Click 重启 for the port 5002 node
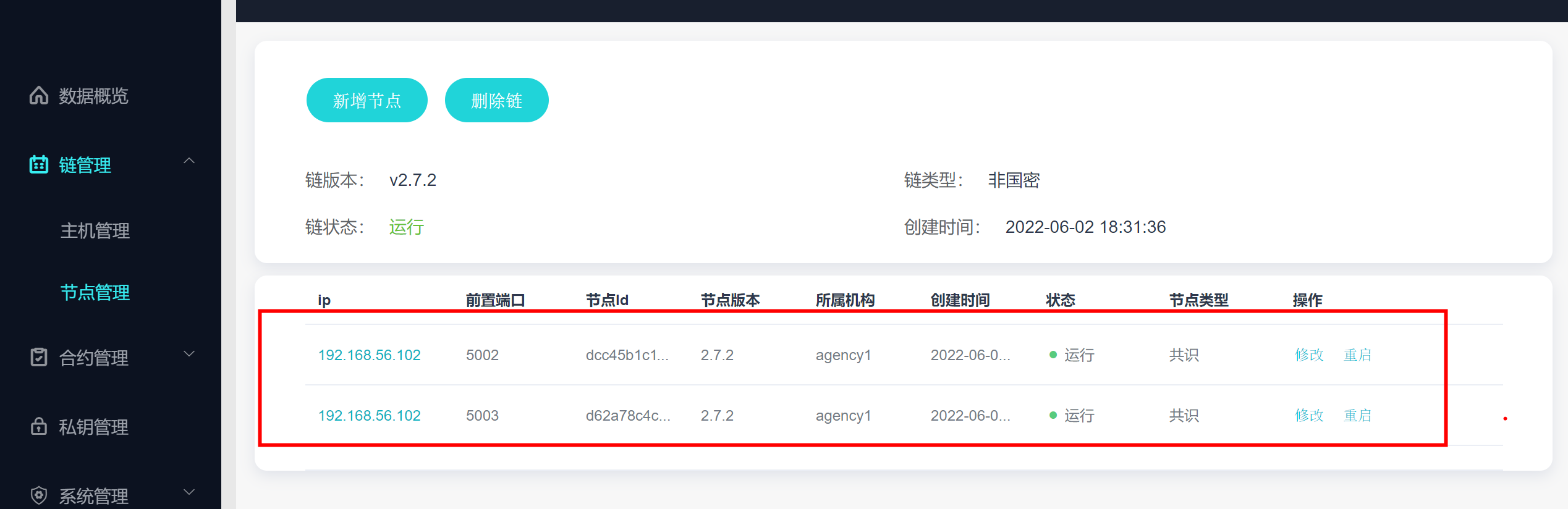This screenshot has width=1568, height=509. pos(1358,355)
